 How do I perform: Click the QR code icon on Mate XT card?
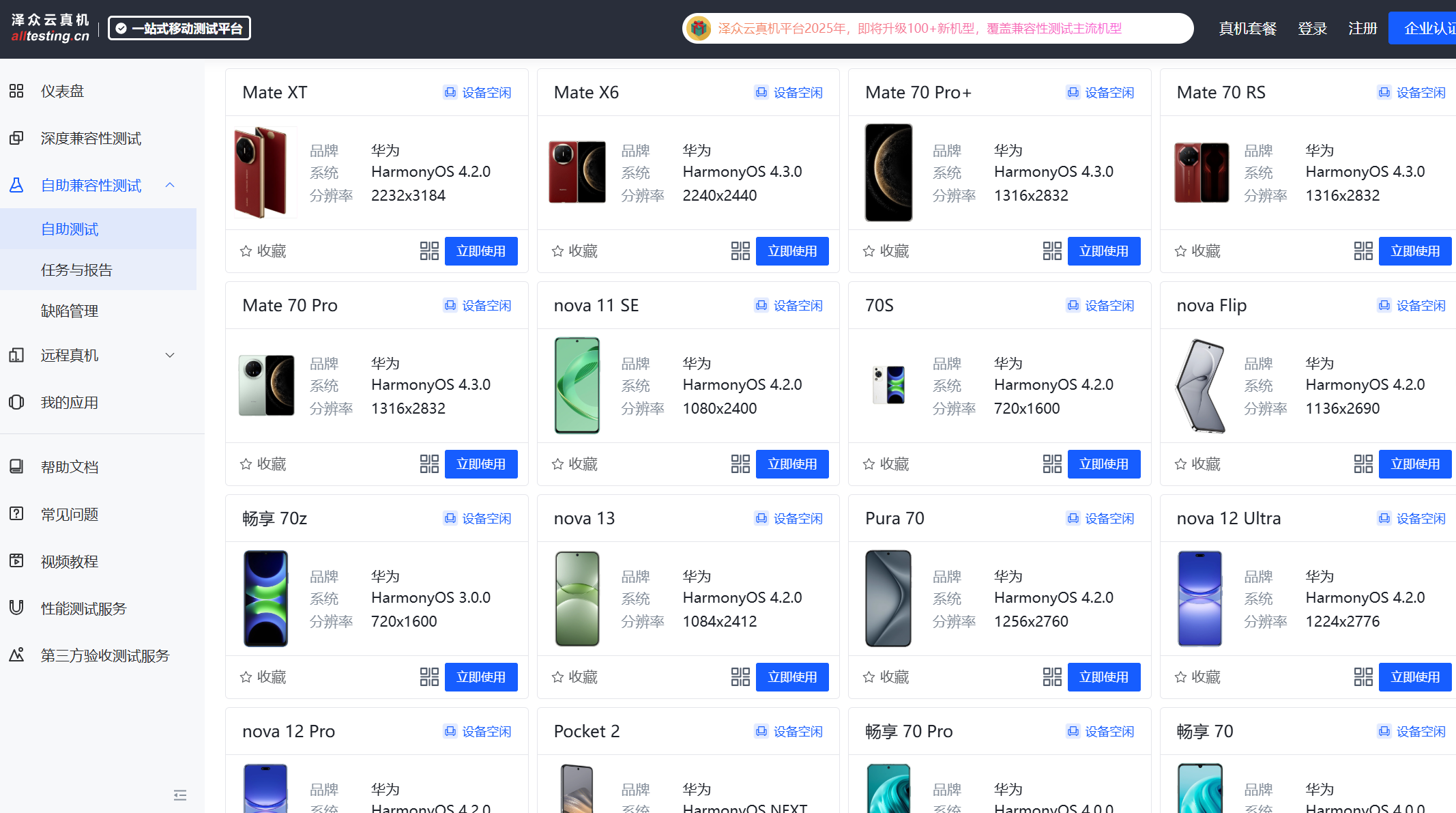(x=429, y=251)
